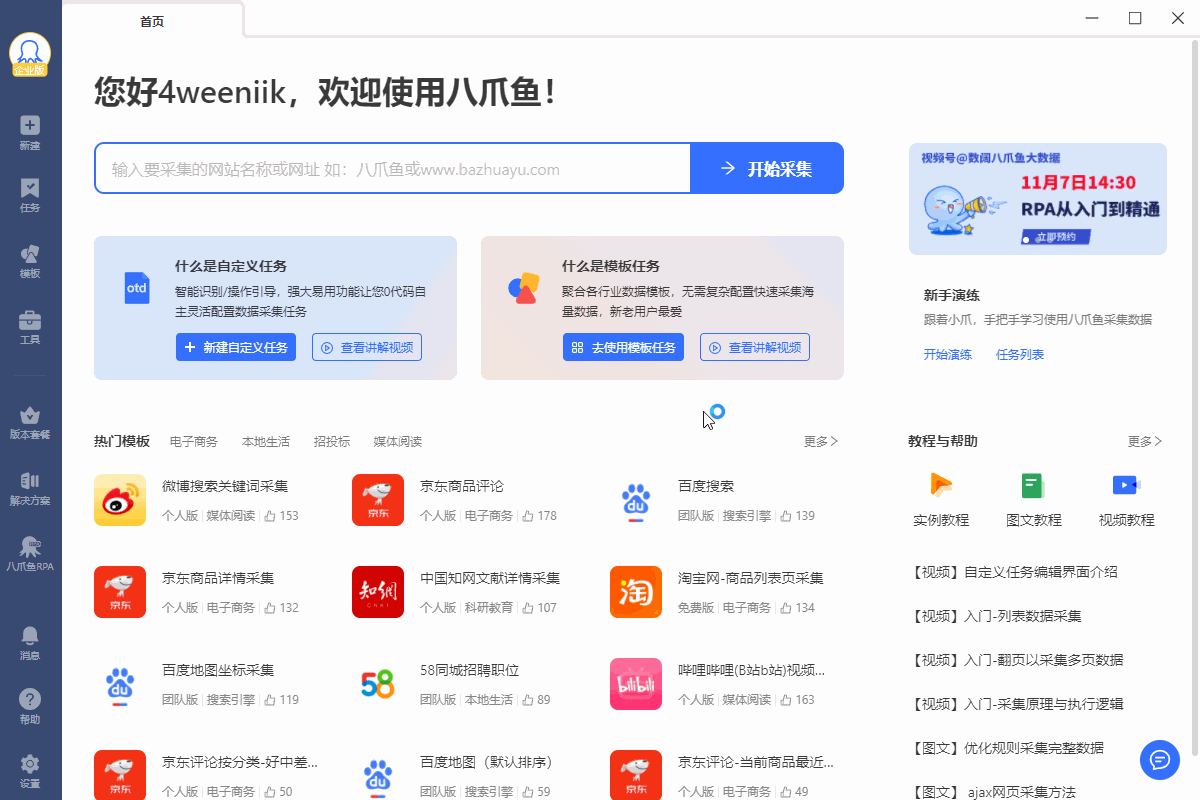The width and height of the screenshot is (1200, 800).
Task: Open the 实例教程 tutorial icon
Action: 941,485
